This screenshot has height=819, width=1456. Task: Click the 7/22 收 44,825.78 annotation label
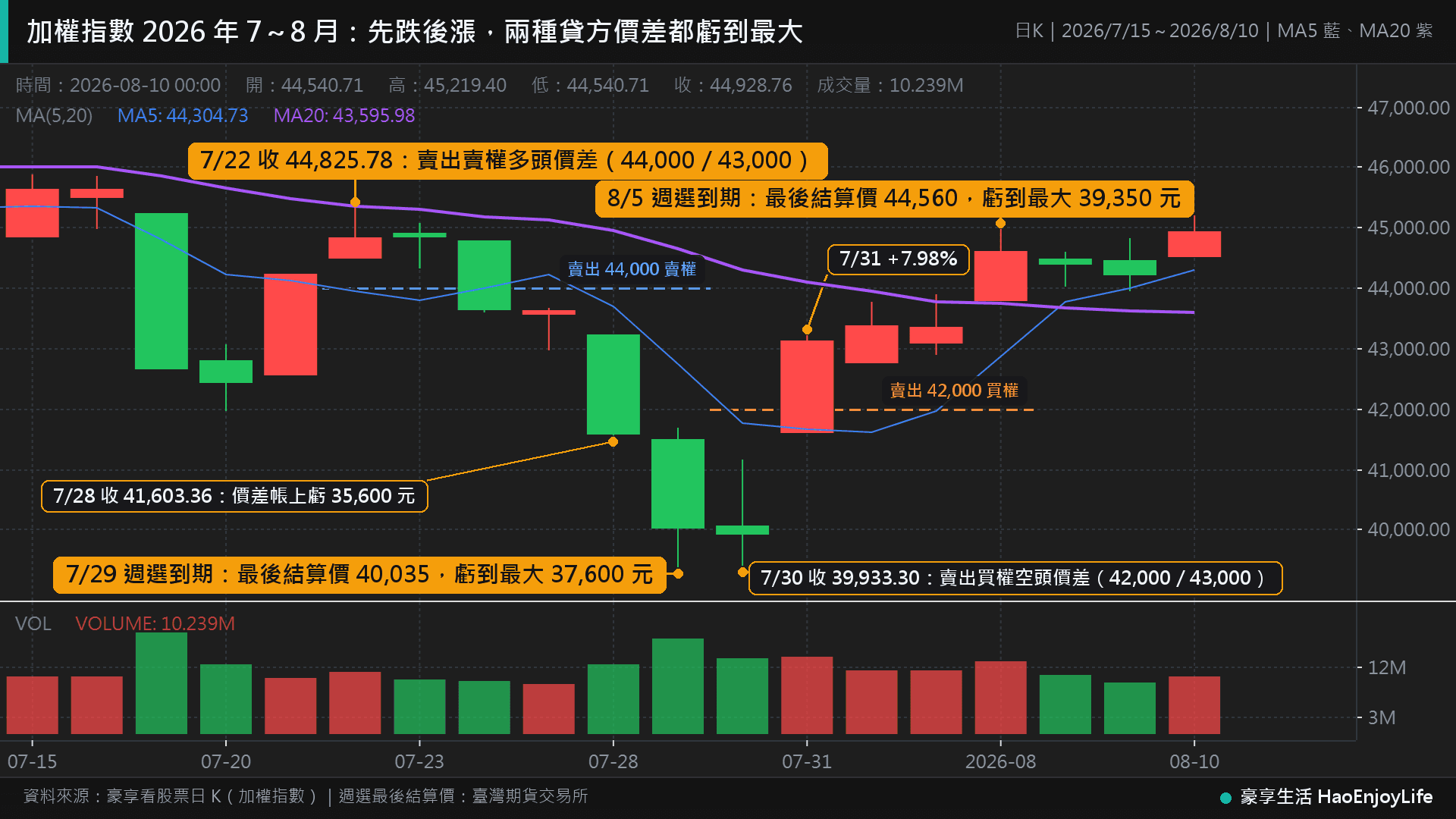point(507,161)
